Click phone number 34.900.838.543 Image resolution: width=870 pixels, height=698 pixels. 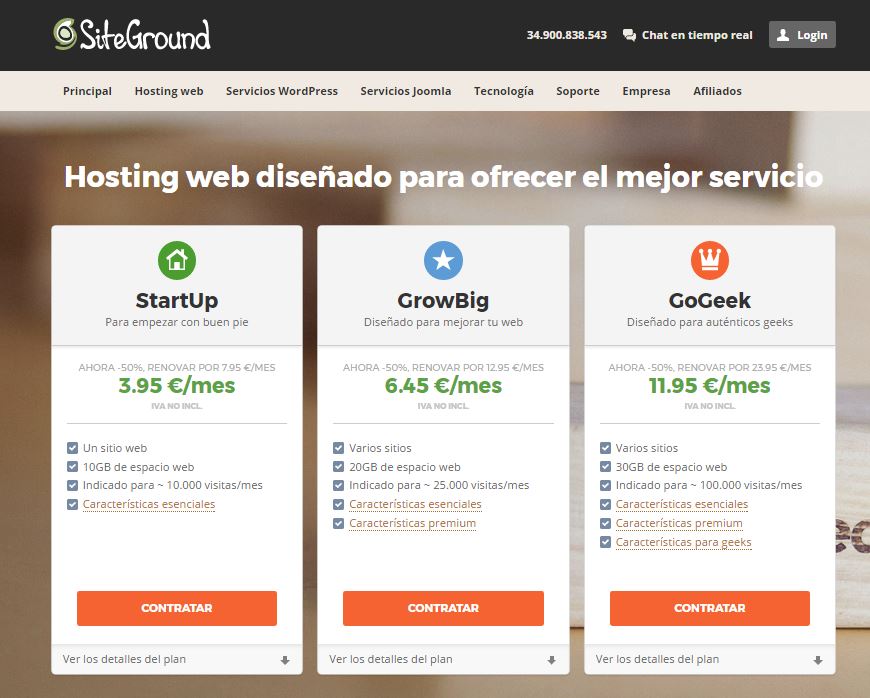click(x=566, y=35)
